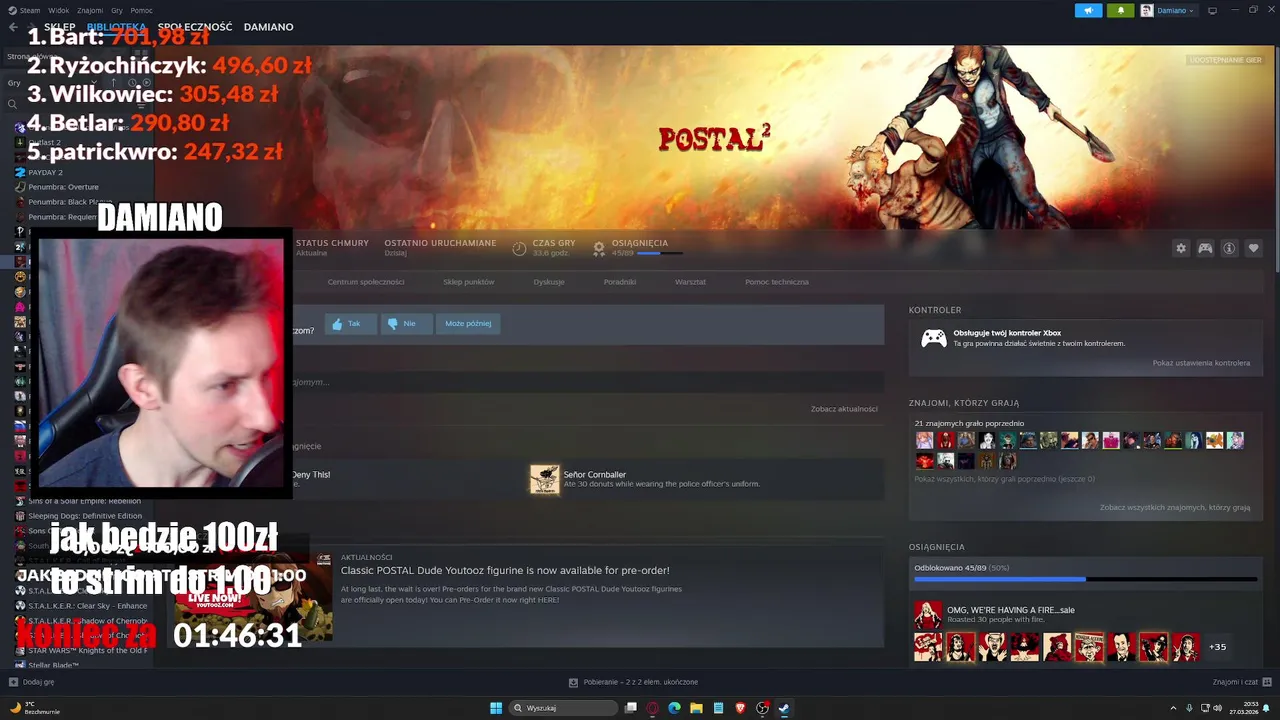The height and width of the screenshot is (720, 1280).
Task: Open the Pomoc menu
Action: (141, 10)
